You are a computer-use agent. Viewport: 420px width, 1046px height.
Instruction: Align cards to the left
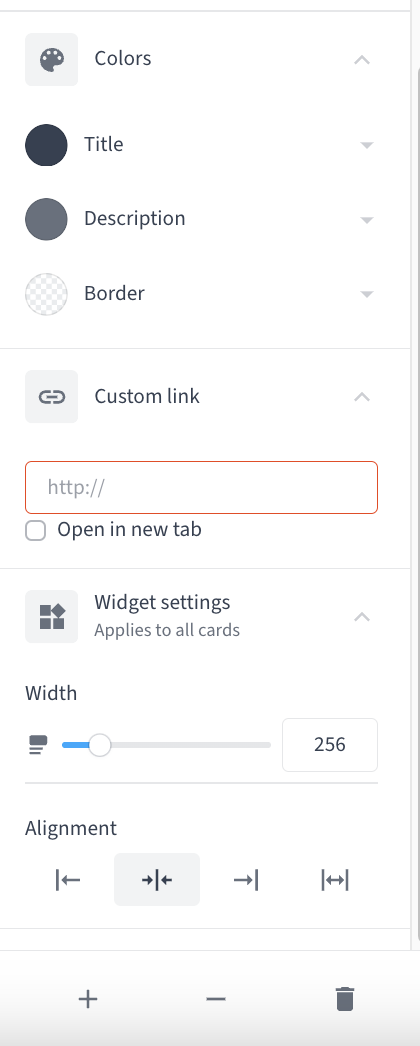point(68,880)
